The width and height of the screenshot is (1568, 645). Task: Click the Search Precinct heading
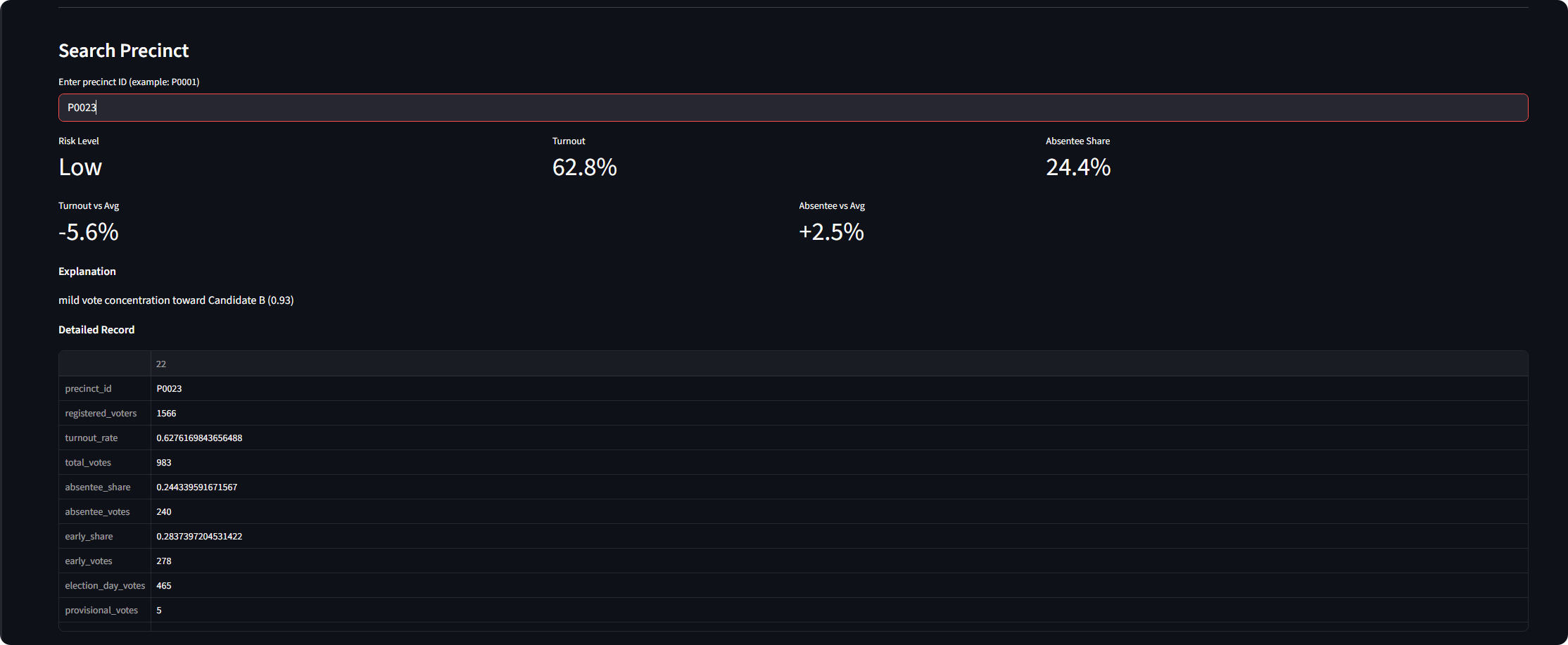[123, 51]
